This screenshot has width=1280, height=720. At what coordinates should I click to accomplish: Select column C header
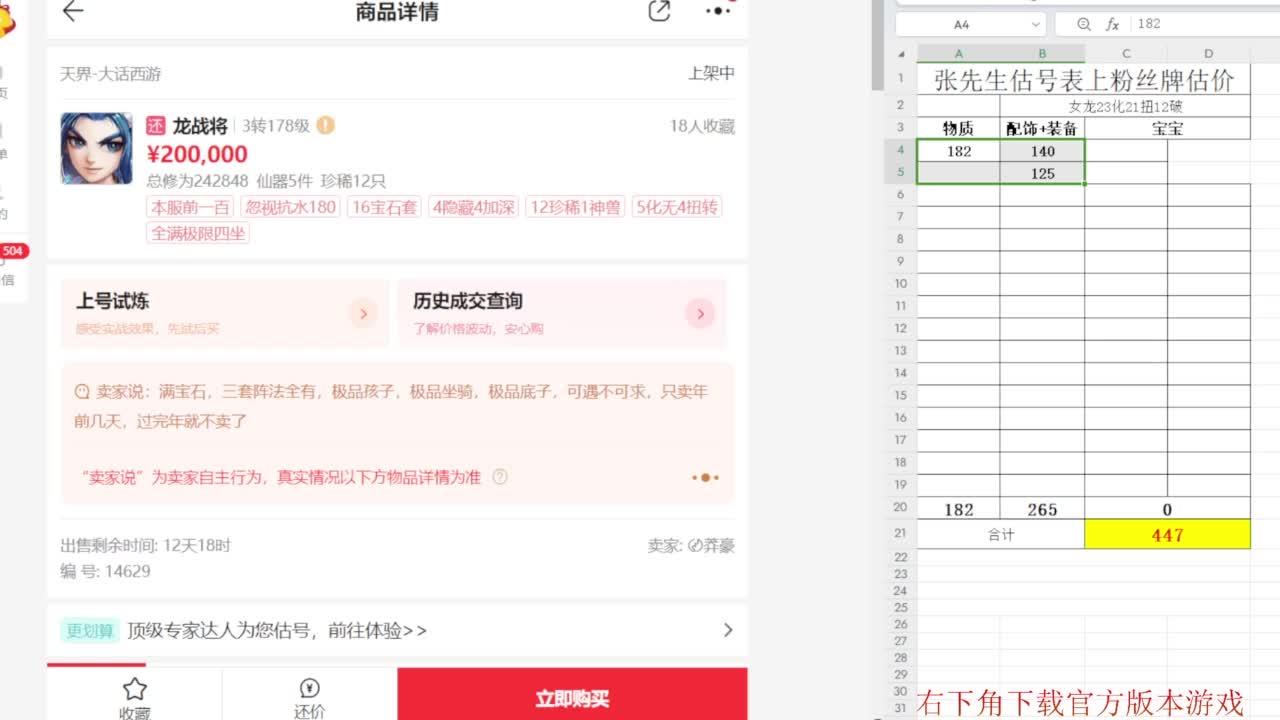tap(1126, 54)
